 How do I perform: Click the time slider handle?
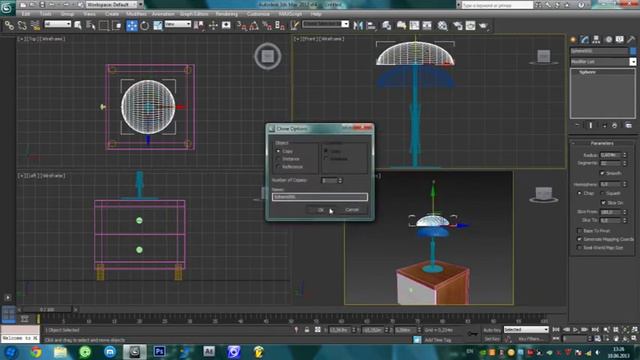click(47, 310)
